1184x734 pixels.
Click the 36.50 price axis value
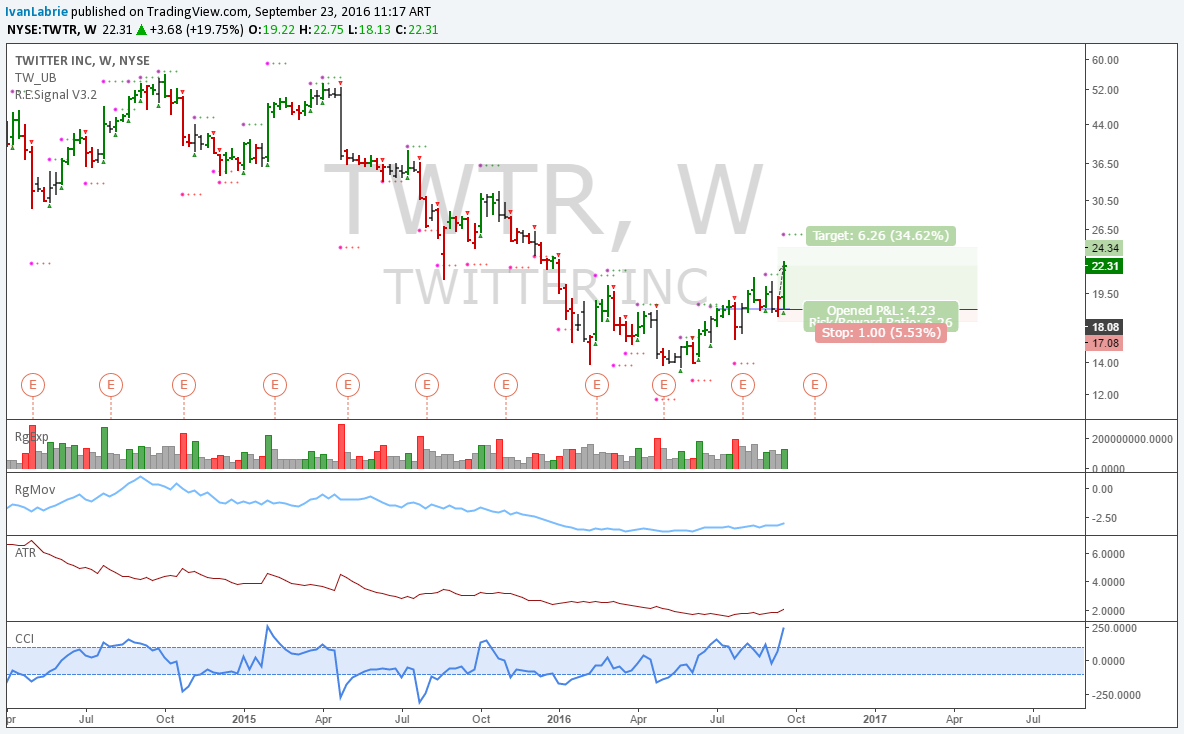[x=1105, y=164]
